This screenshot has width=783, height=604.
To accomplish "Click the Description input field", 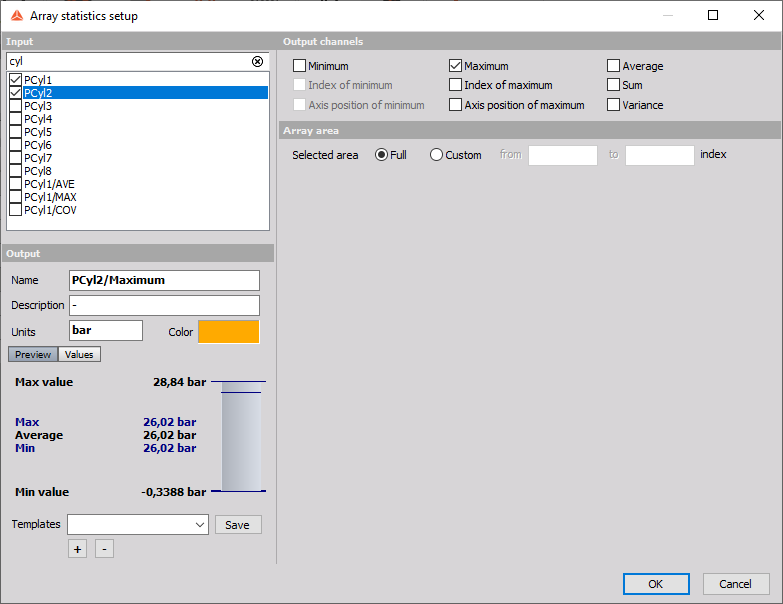I will tap(164, 305).
